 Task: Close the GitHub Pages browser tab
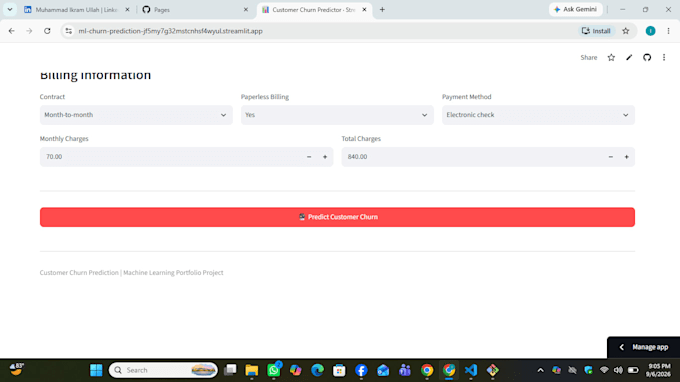(x=245, y=10)
